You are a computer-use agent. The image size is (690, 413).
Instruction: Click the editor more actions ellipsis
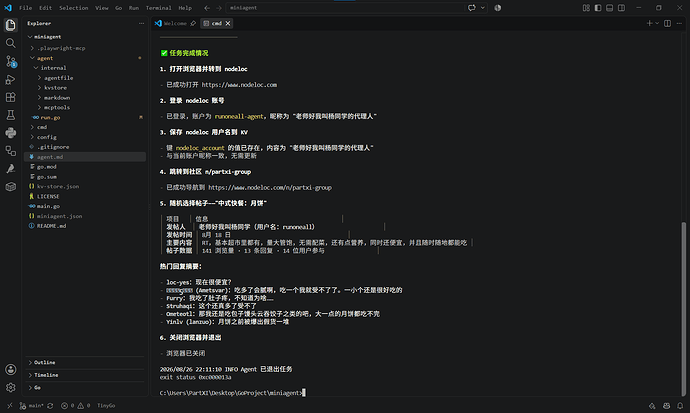(x=679, y=23)
